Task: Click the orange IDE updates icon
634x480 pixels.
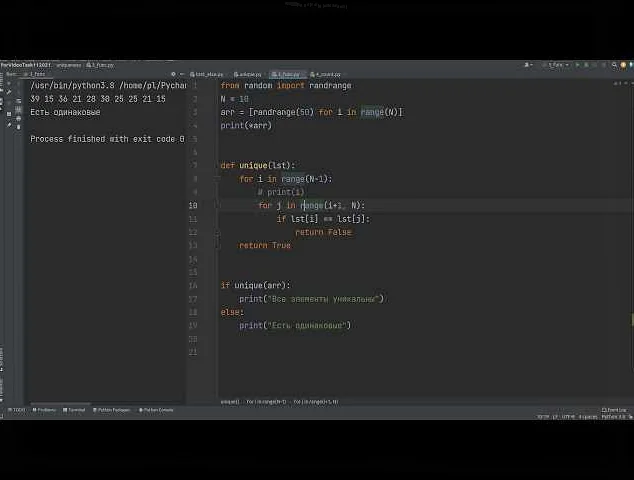Action: [623, 65]
